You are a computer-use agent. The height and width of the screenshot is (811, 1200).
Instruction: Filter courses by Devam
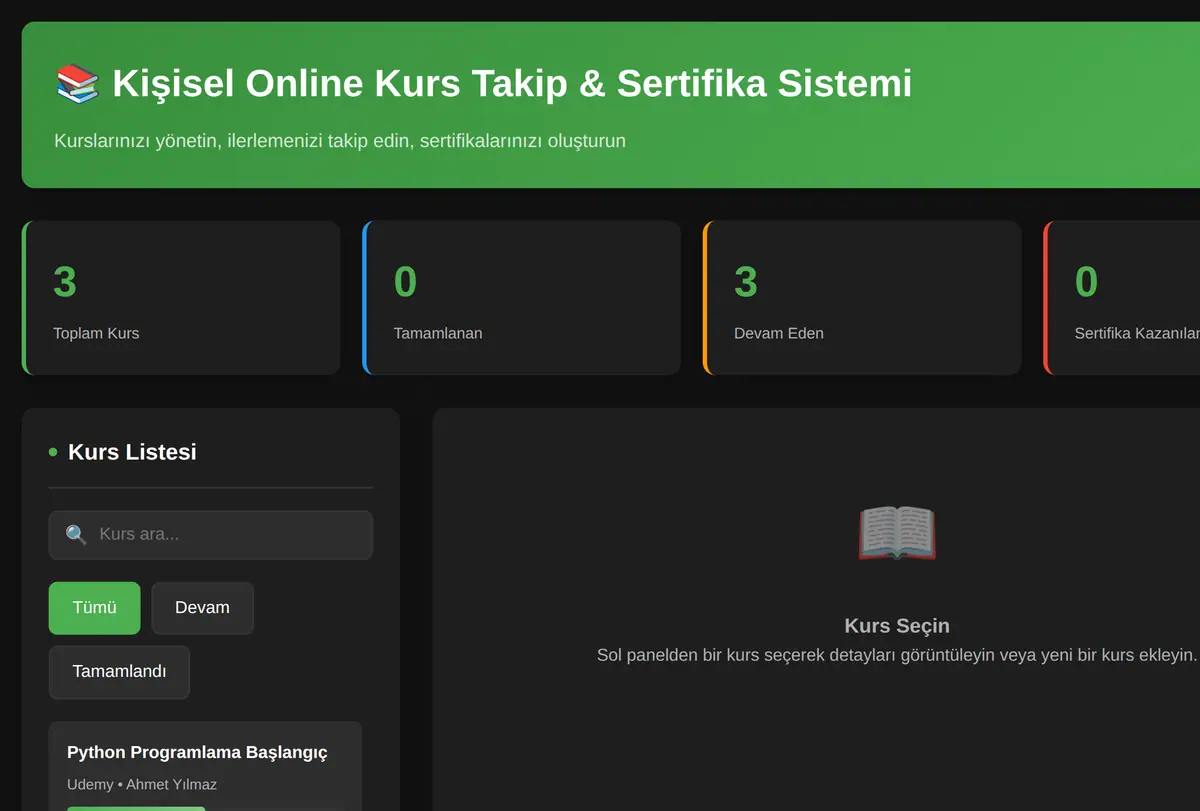tap(202, 608)
